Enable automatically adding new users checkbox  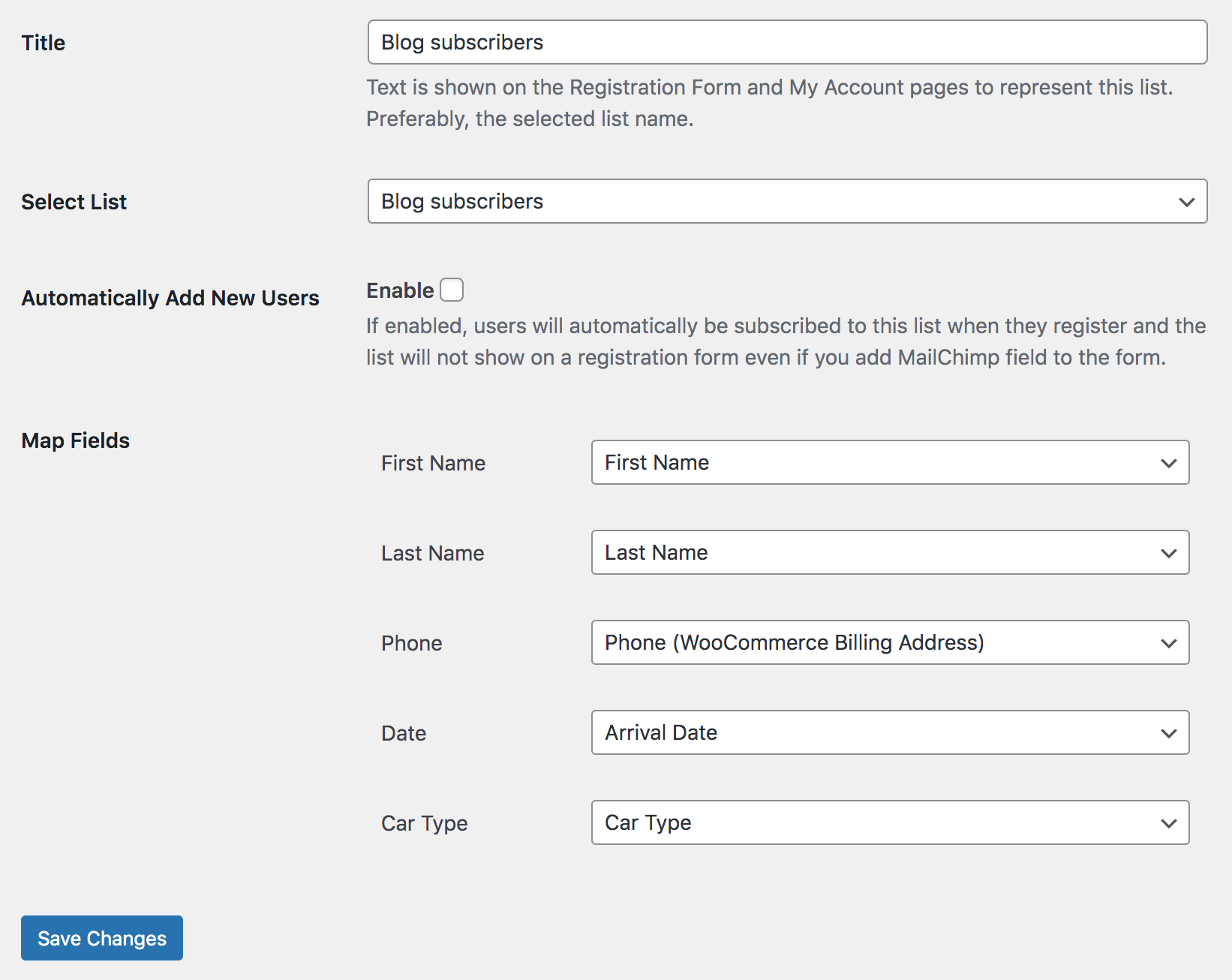452,290
